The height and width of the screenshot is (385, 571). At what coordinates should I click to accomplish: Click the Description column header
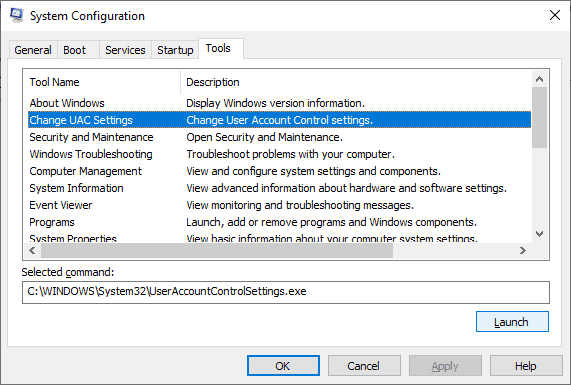(x=356, y=82)
